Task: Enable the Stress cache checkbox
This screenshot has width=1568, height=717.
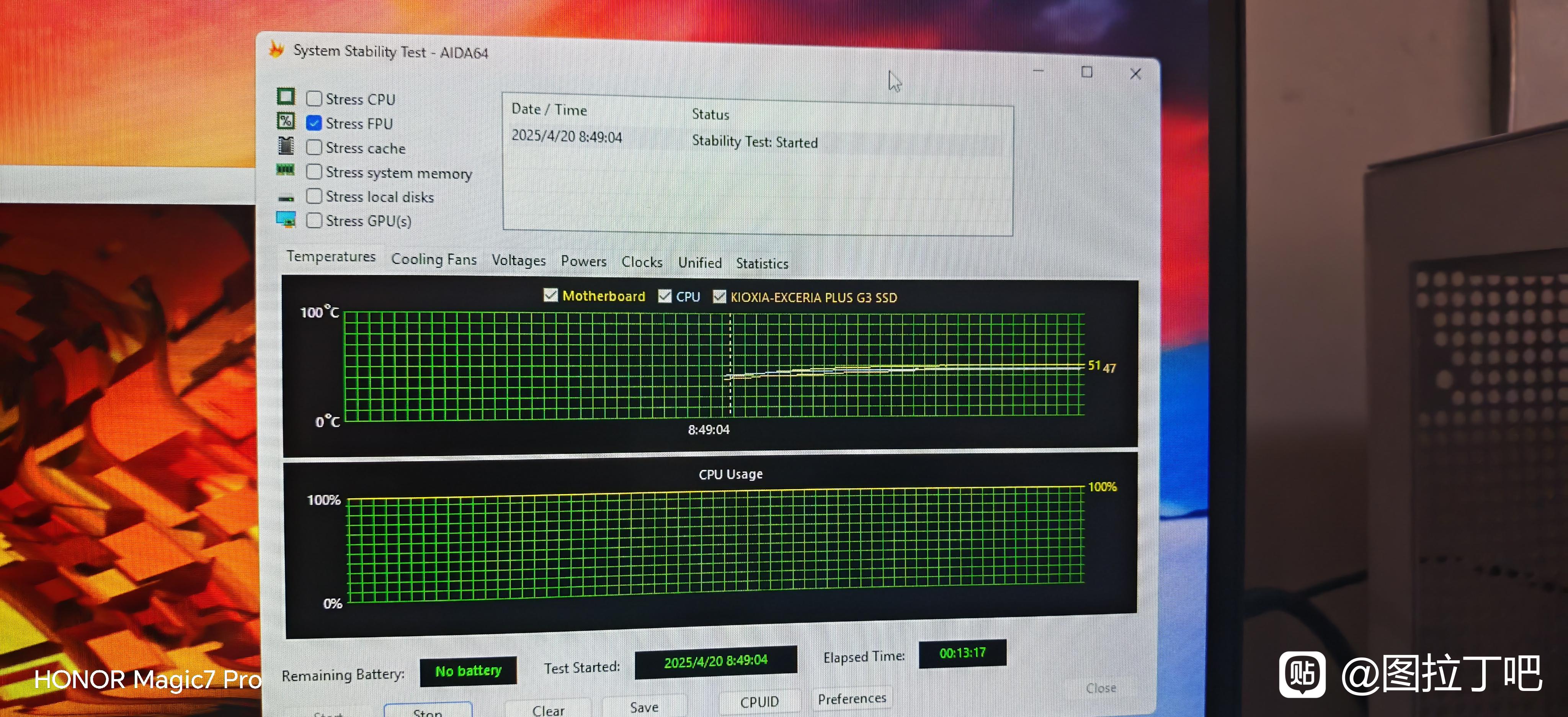Action: pos(314,147)
